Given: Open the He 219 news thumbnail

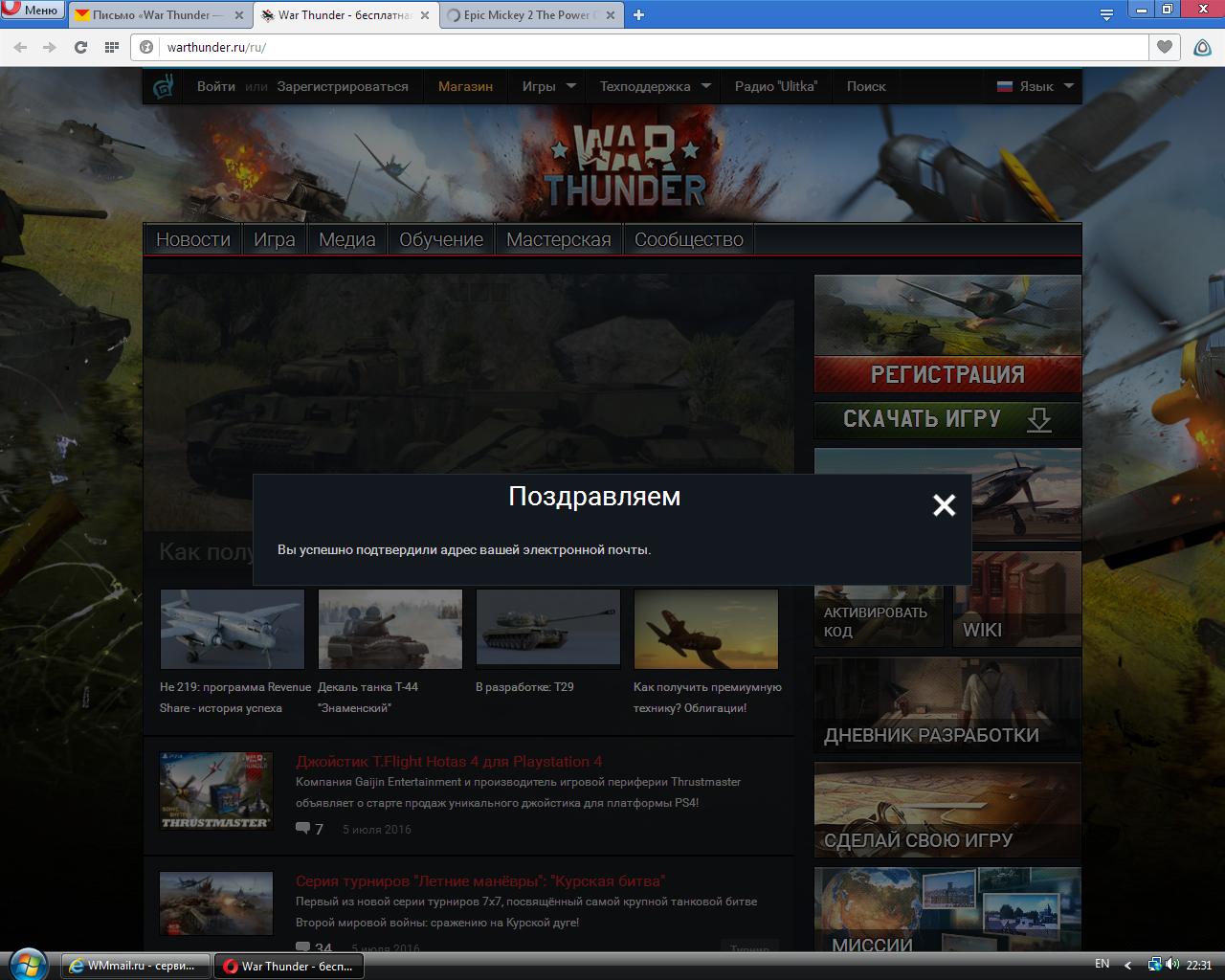Looking at the screenshot, I should 233,629.
